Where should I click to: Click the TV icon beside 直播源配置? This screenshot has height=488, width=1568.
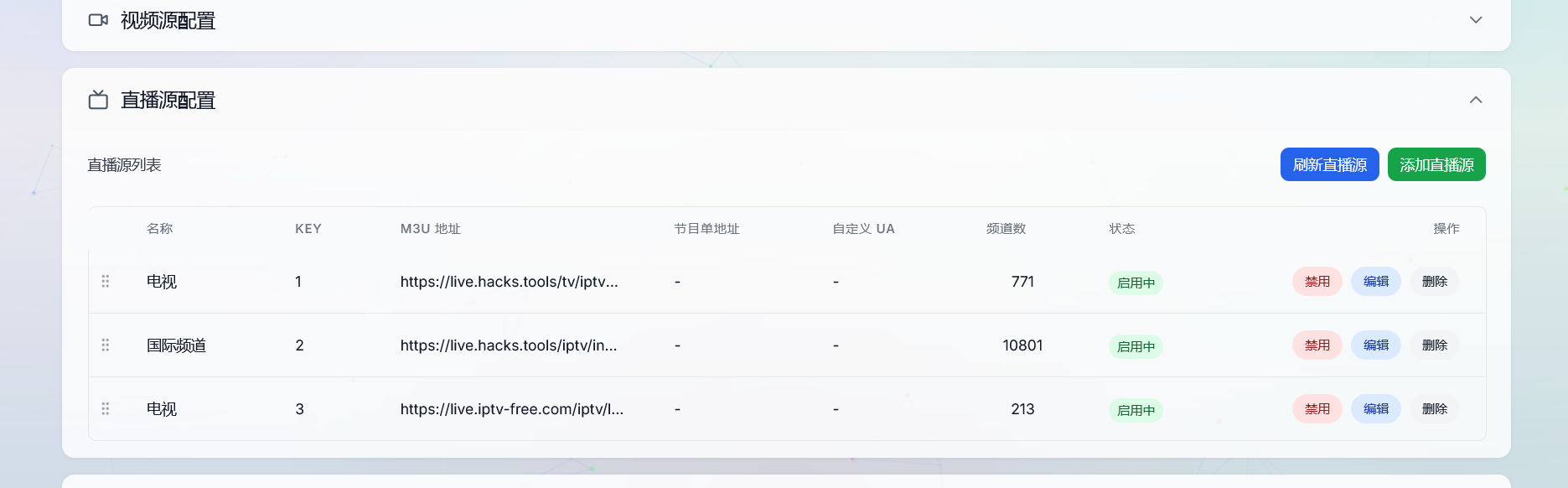[x=98, y=101]
